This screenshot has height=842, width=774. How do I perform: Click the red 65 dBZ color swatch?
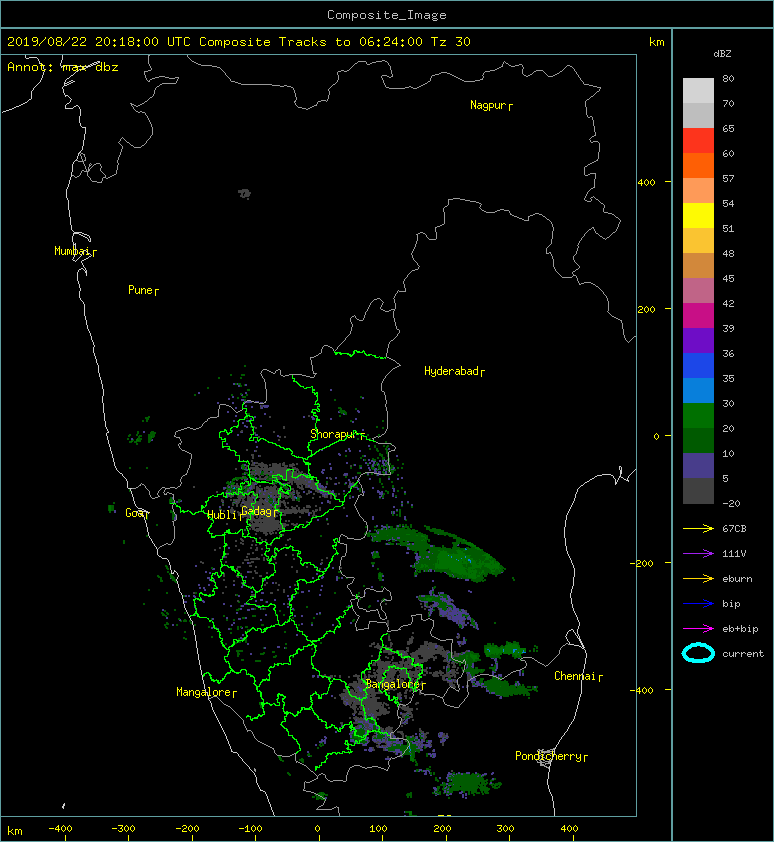pos(698,140)
